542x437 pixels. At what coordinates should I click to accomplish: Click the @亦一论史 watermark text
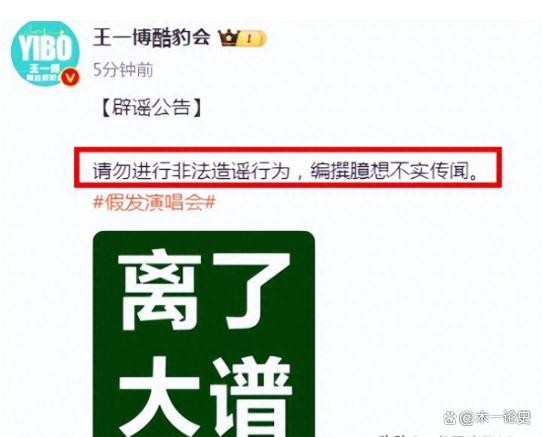coord(495,417)
